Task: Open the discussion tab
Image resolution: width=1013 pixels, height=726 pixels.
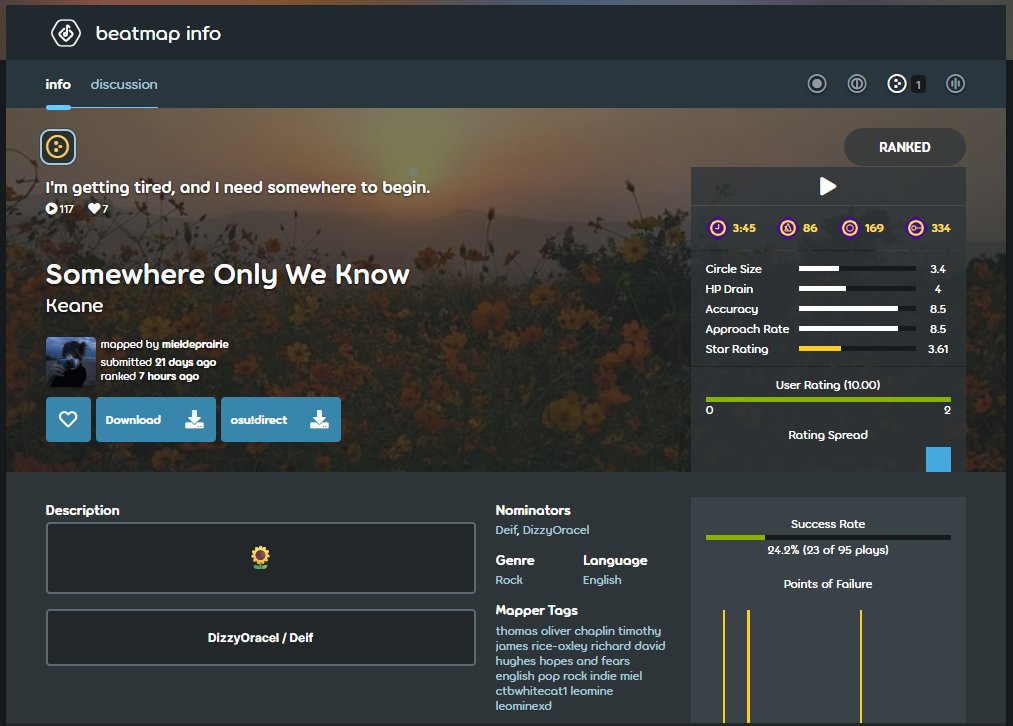Action: 124,84
